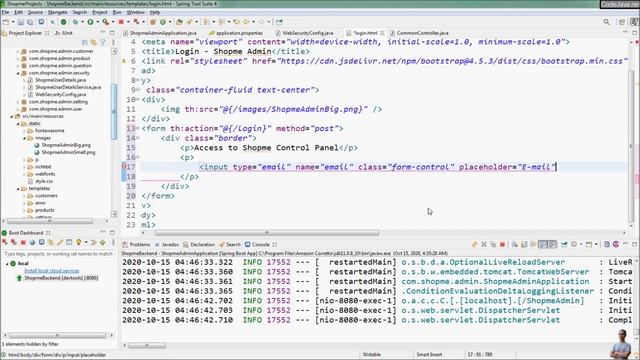Open the File menu
The height and width of the screenshot is (360, 640).
(5, 12)
